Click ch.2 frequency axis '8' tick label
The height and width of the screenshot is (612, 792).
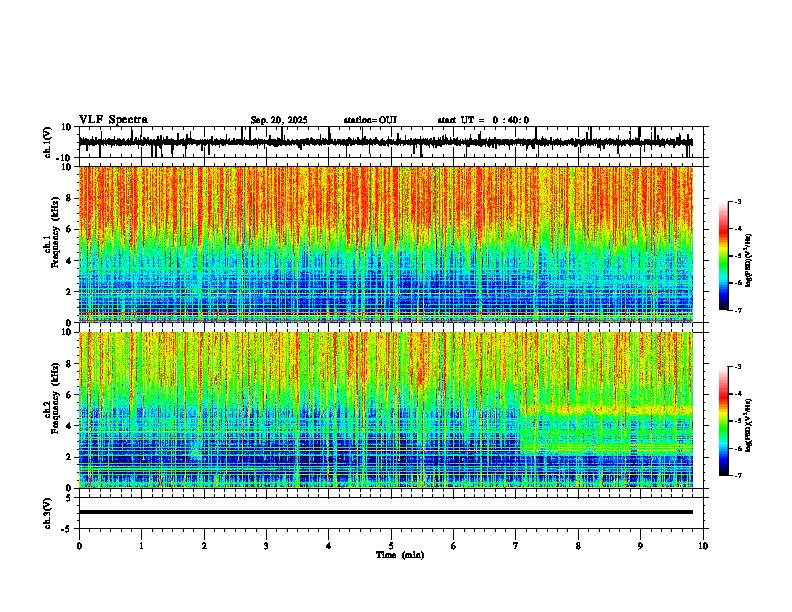[70, 364]
